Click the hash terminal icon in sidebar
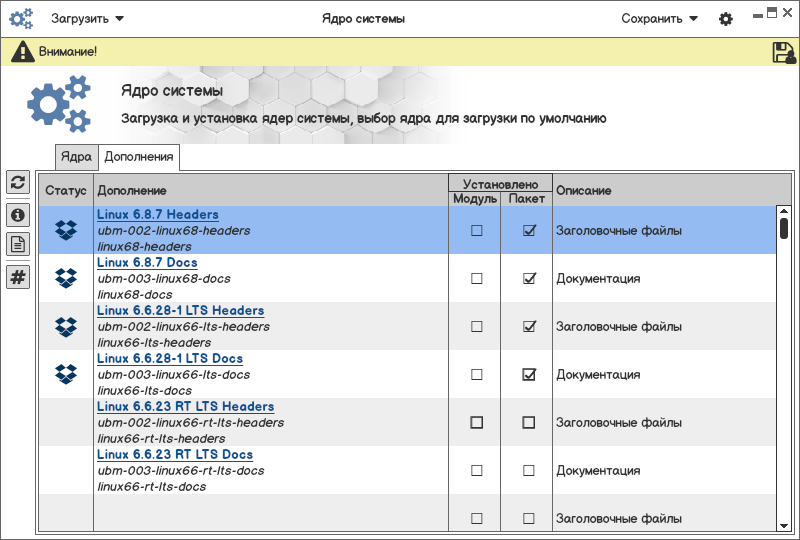 coord(18,277)
